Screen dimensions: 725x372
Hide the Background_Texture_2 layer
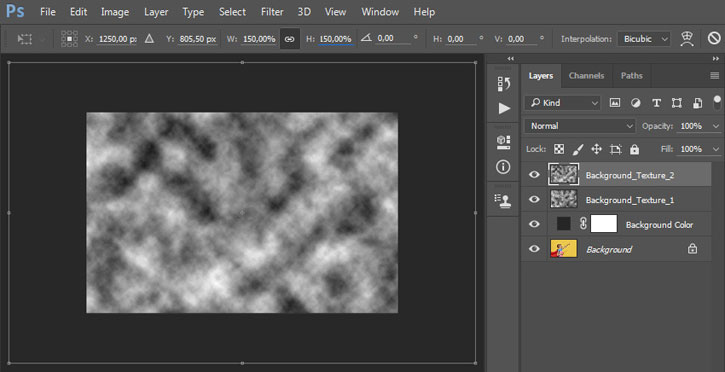pyautogui.click(x=534, y=175)
